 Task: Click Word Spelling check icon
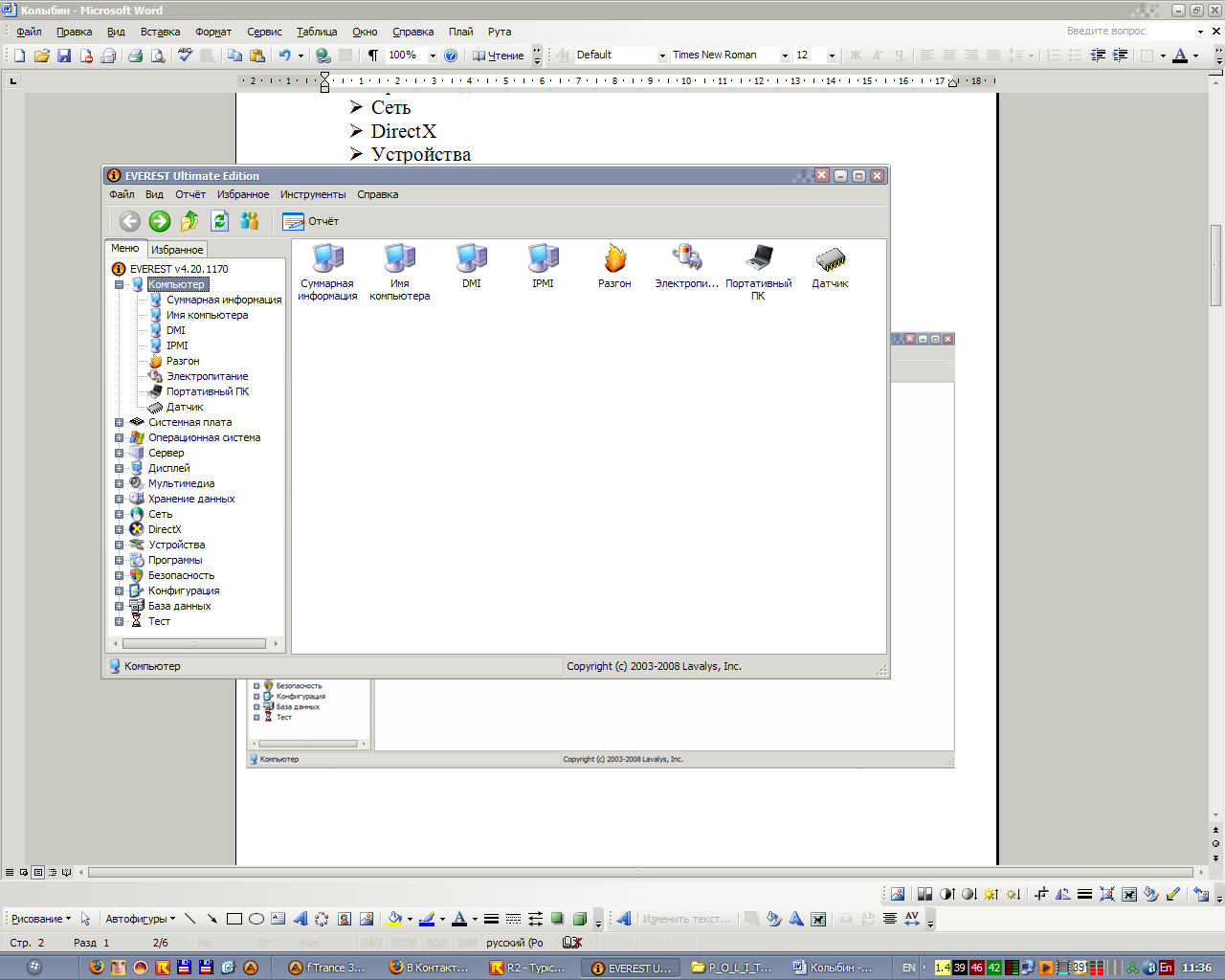pyautogui.click(x=186, y=56)
